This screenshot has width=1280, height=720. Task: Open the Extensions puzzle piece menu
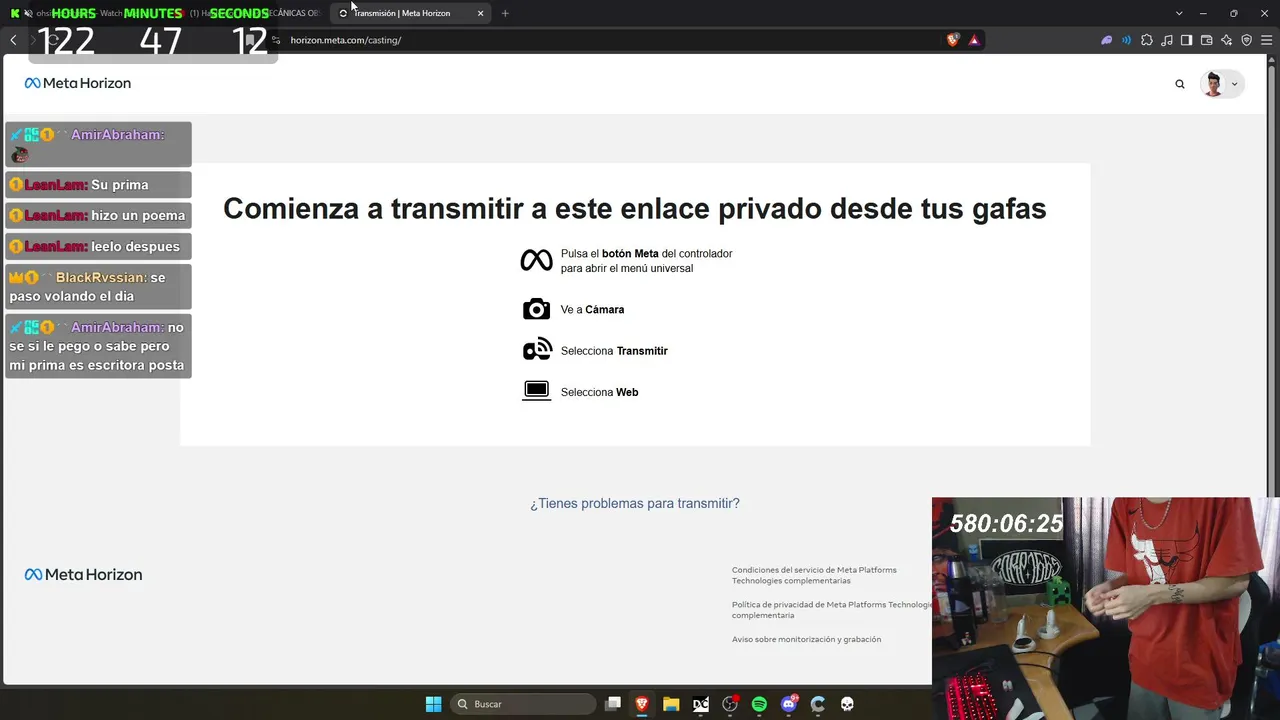(x=1147, y=40)
